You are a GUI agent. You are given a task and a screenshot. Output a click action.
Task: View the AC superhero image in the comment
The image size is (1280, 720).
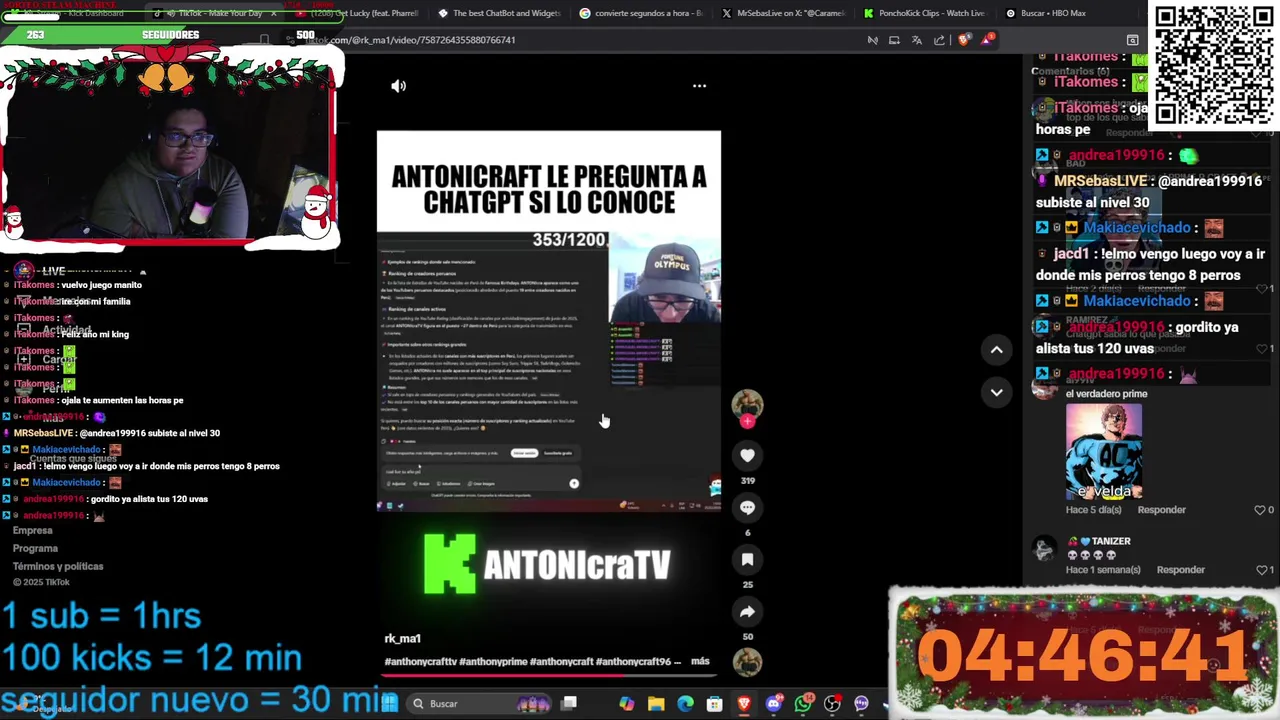(1104, 452)
